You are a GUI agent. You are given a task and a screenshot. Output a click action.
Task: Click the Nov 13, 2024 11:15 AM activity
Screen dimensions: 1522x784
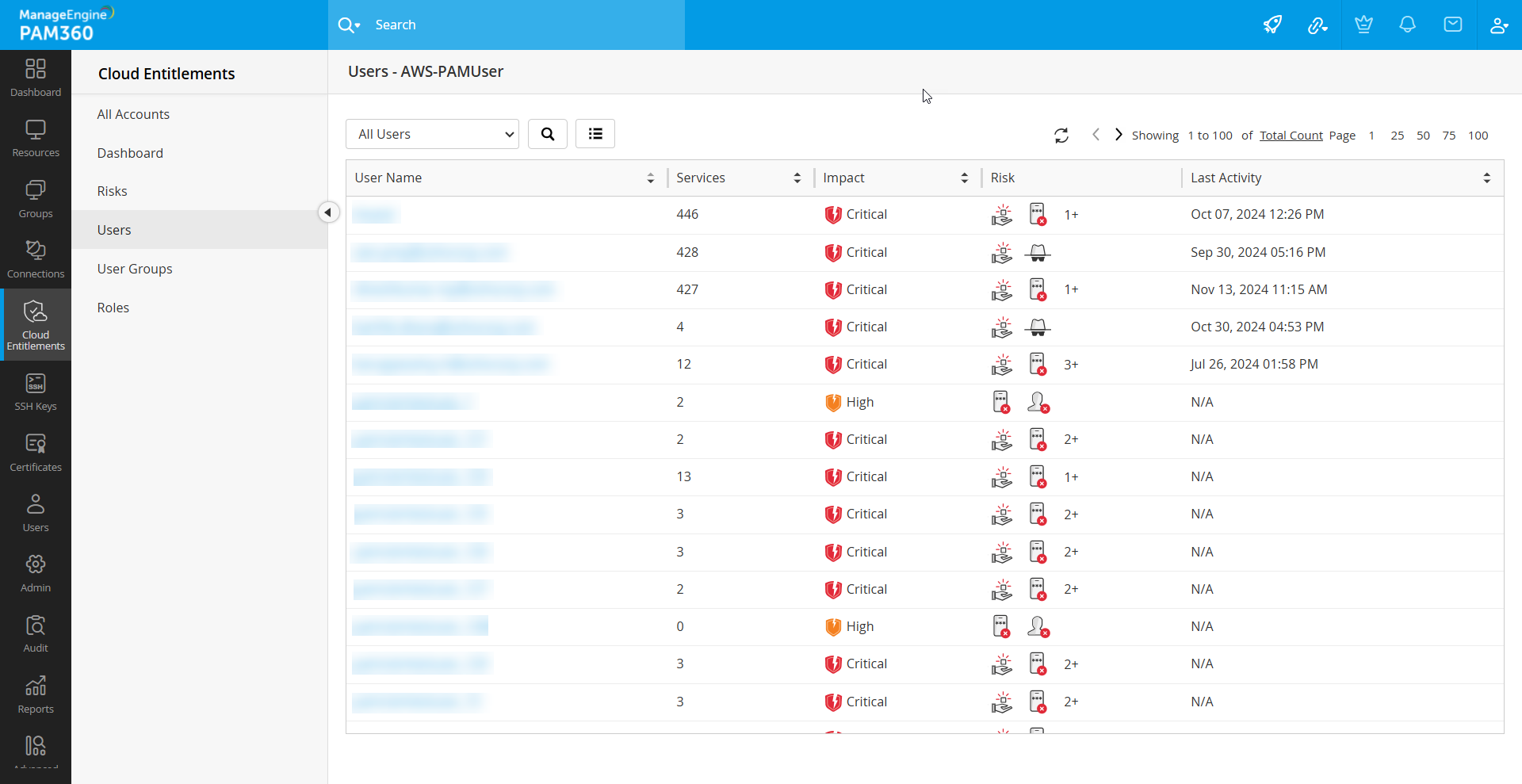[x=1259, y=289]
